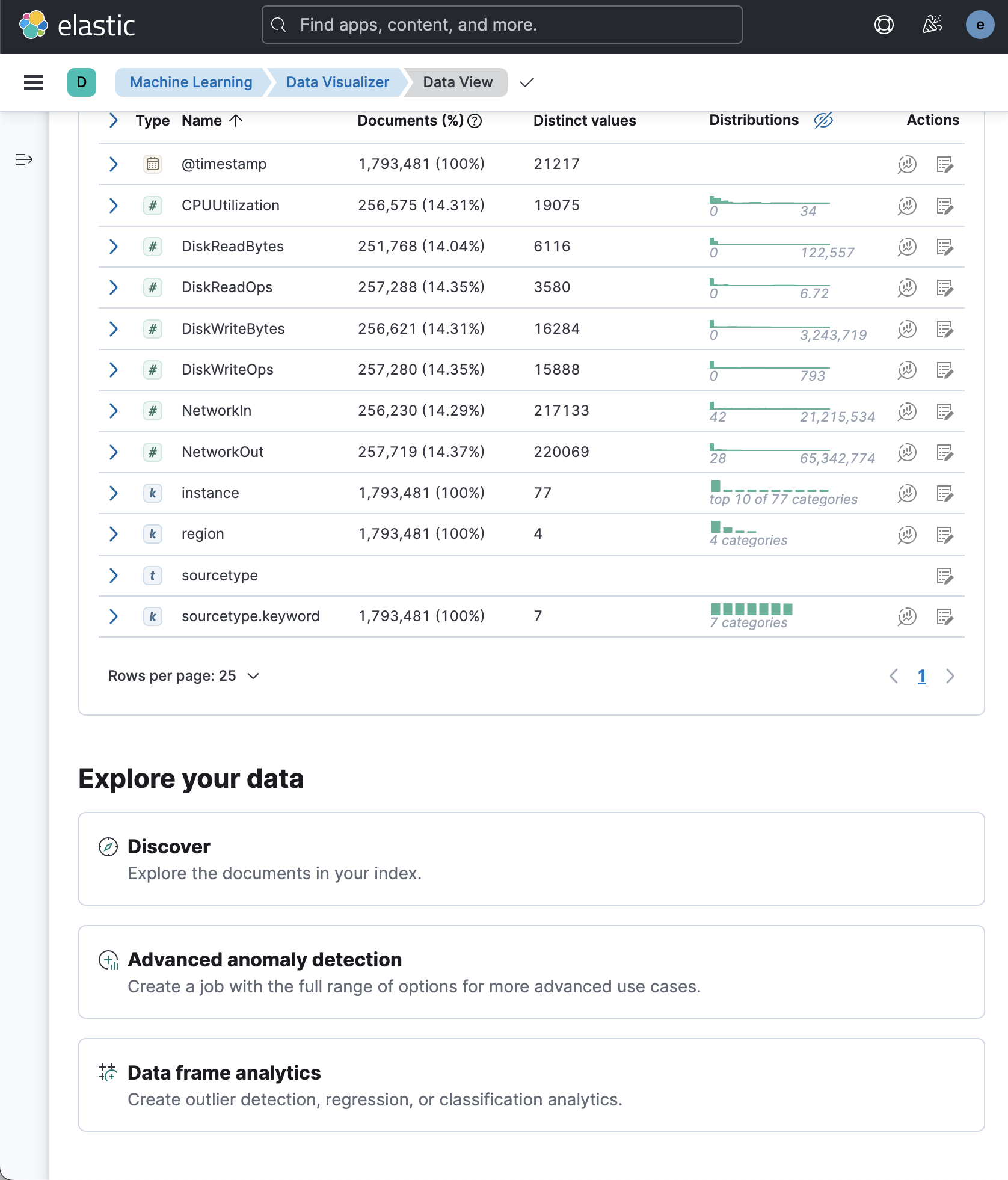The height and width of the screenshot is (1180, 1008).
Task: Open the Rows per page dropdown
Action: click(x=184, y=676)
